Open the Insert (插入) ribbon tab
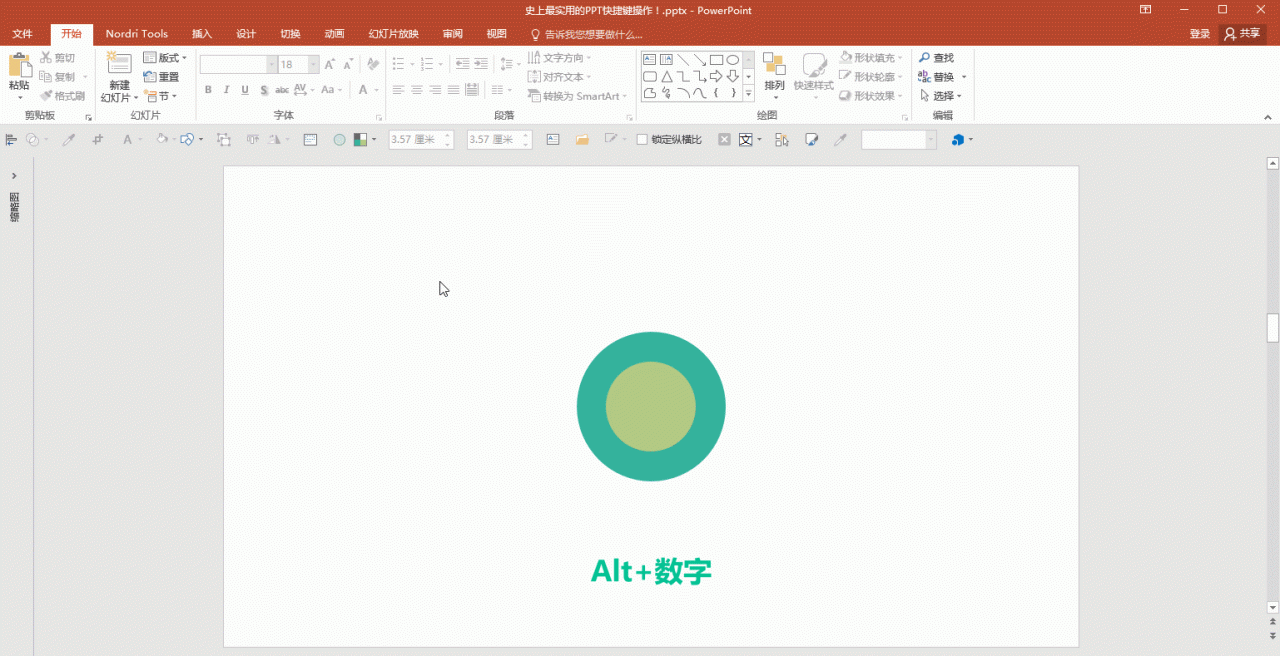Screen dimensions: 1280x656 [202, 34]
